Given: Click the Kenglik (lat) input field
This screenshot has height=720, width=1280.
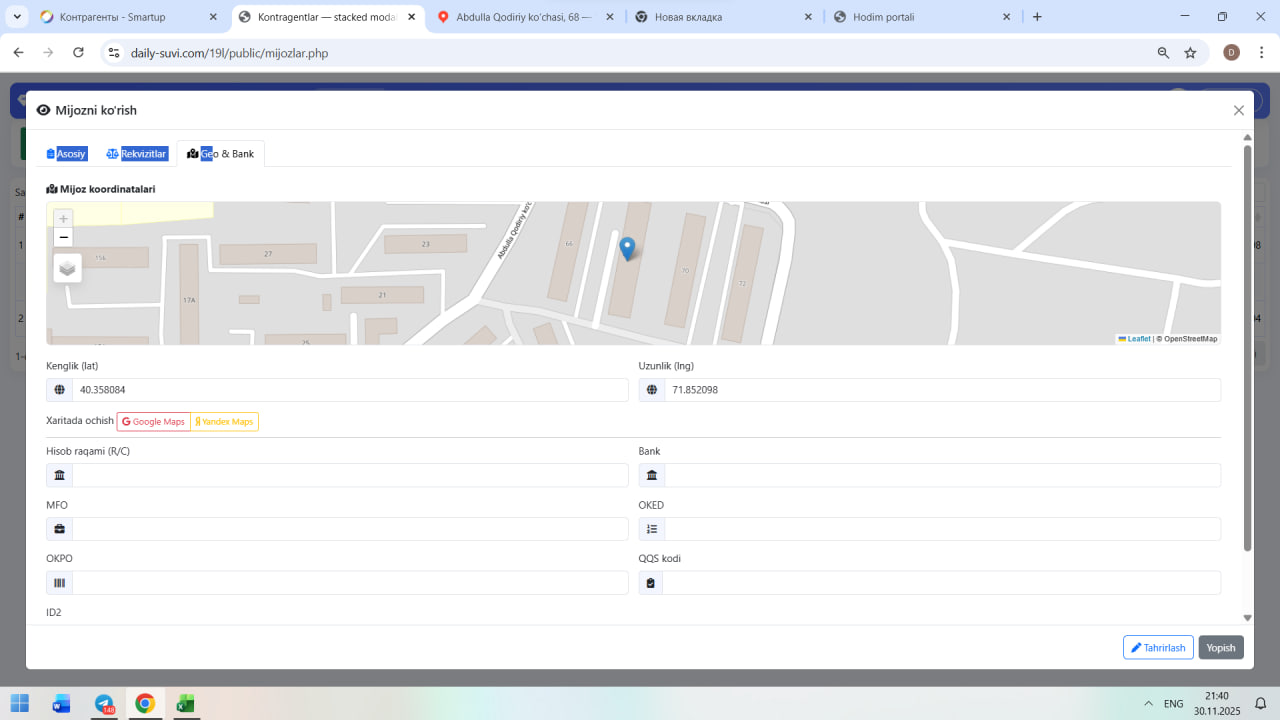Looking at the screenshot, I should (349, 390).
